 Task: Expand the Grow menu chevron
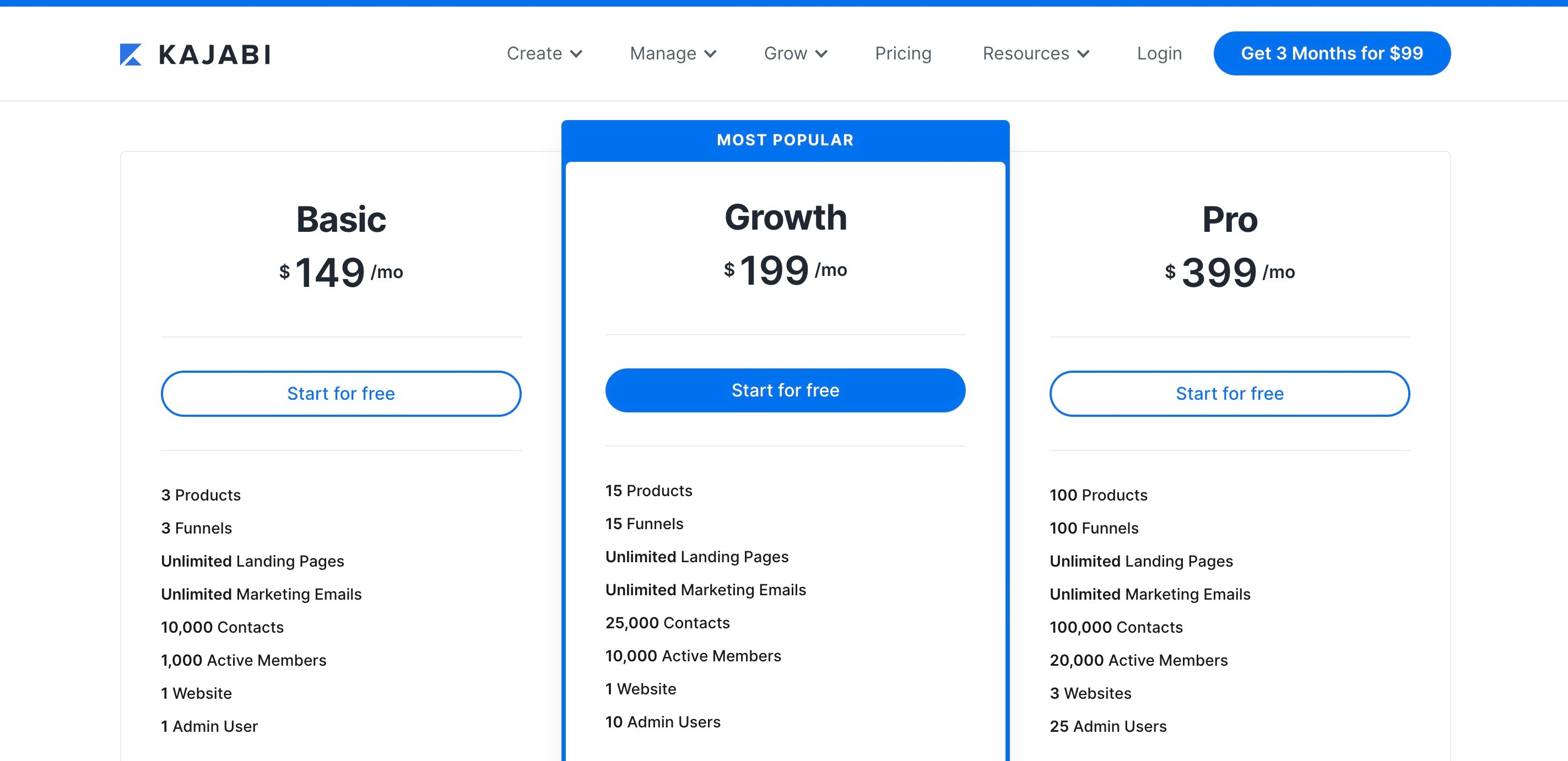click(821, 54)
